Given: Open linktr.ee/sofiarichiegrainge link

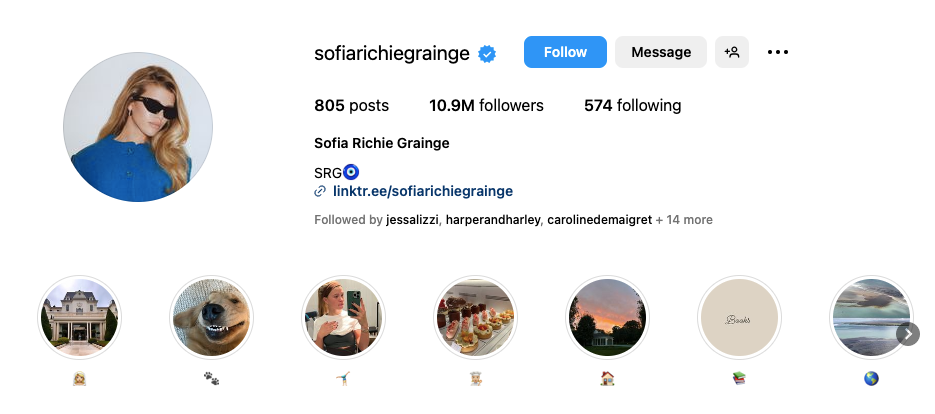Looking at the screenshot, I should (422, 191).
